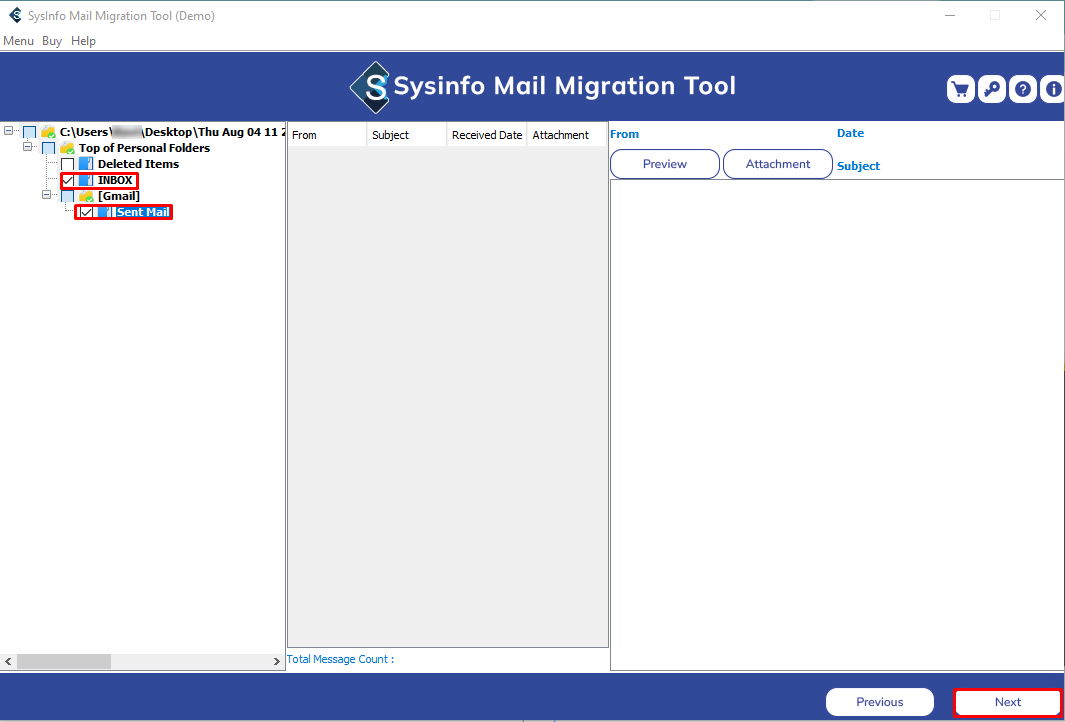Click the Date label in preview pane
The width and height of the screenshot is (1065, 722).
point(850,133)
